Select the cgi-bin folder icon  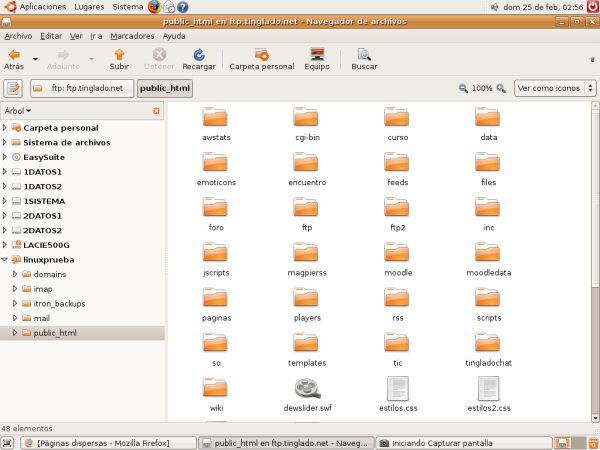pyautogui.click(x=306, y=117)
